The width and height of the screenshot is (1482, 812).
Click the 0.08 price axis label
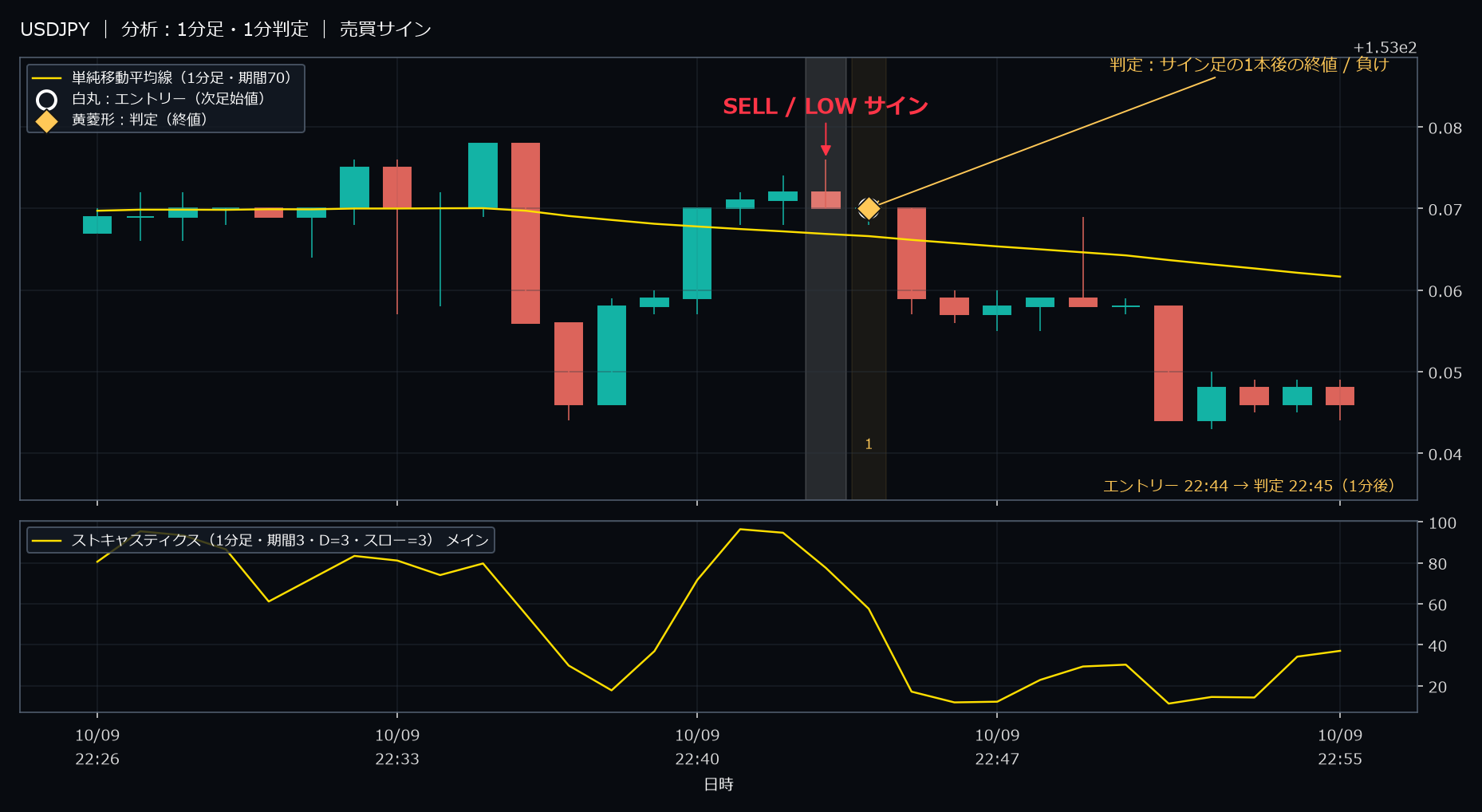coord(1445,128)
